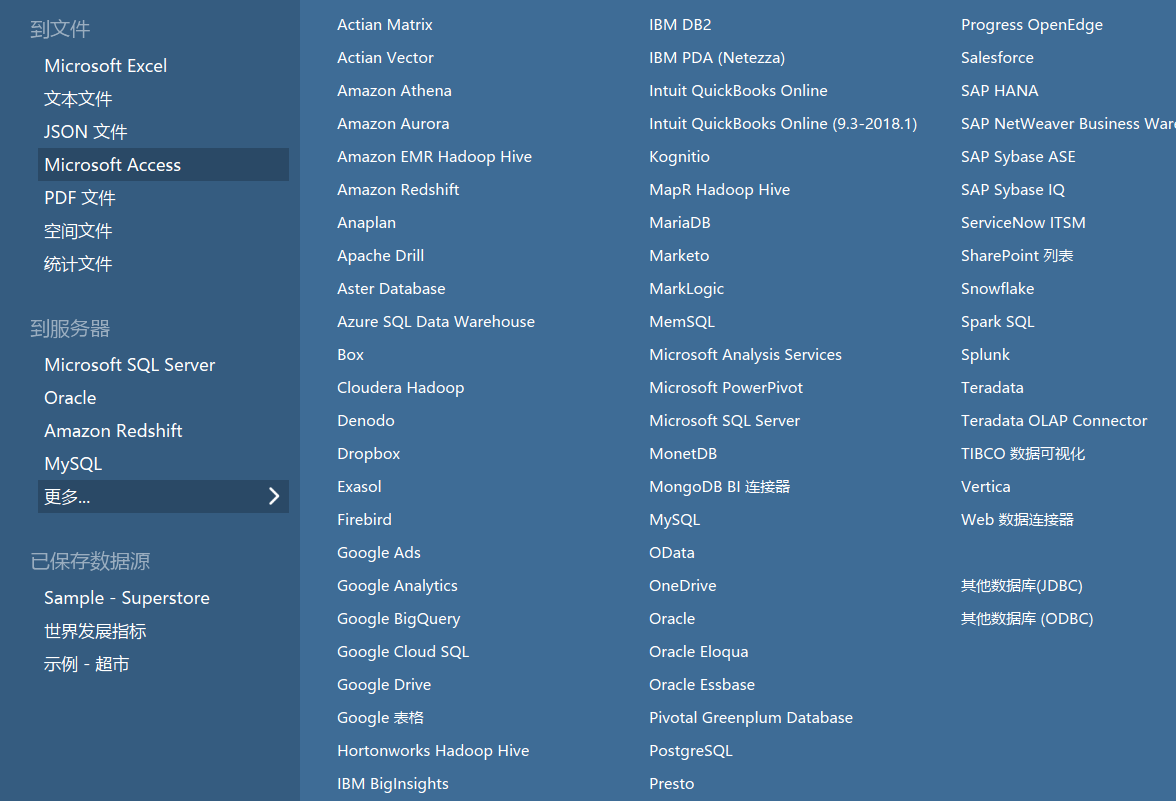1176x801 pixels.
Task: Select Pivotal Greenplum Database
Action: [751, 718]
